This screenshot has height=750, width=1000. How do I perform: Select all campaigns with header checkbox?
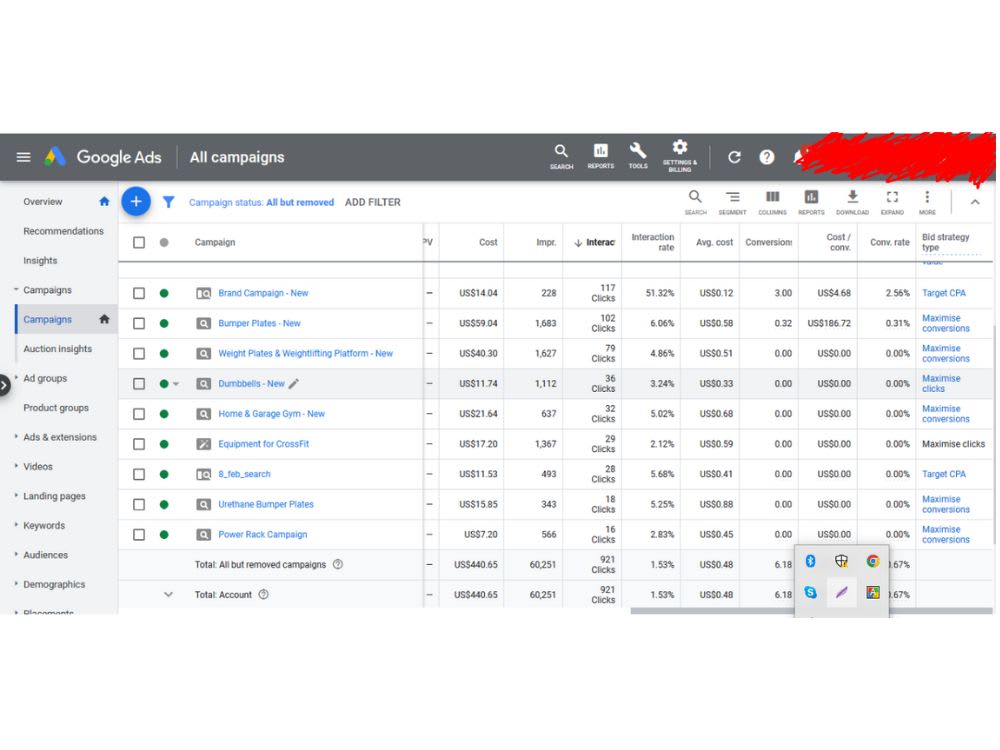tap(139, 242)
